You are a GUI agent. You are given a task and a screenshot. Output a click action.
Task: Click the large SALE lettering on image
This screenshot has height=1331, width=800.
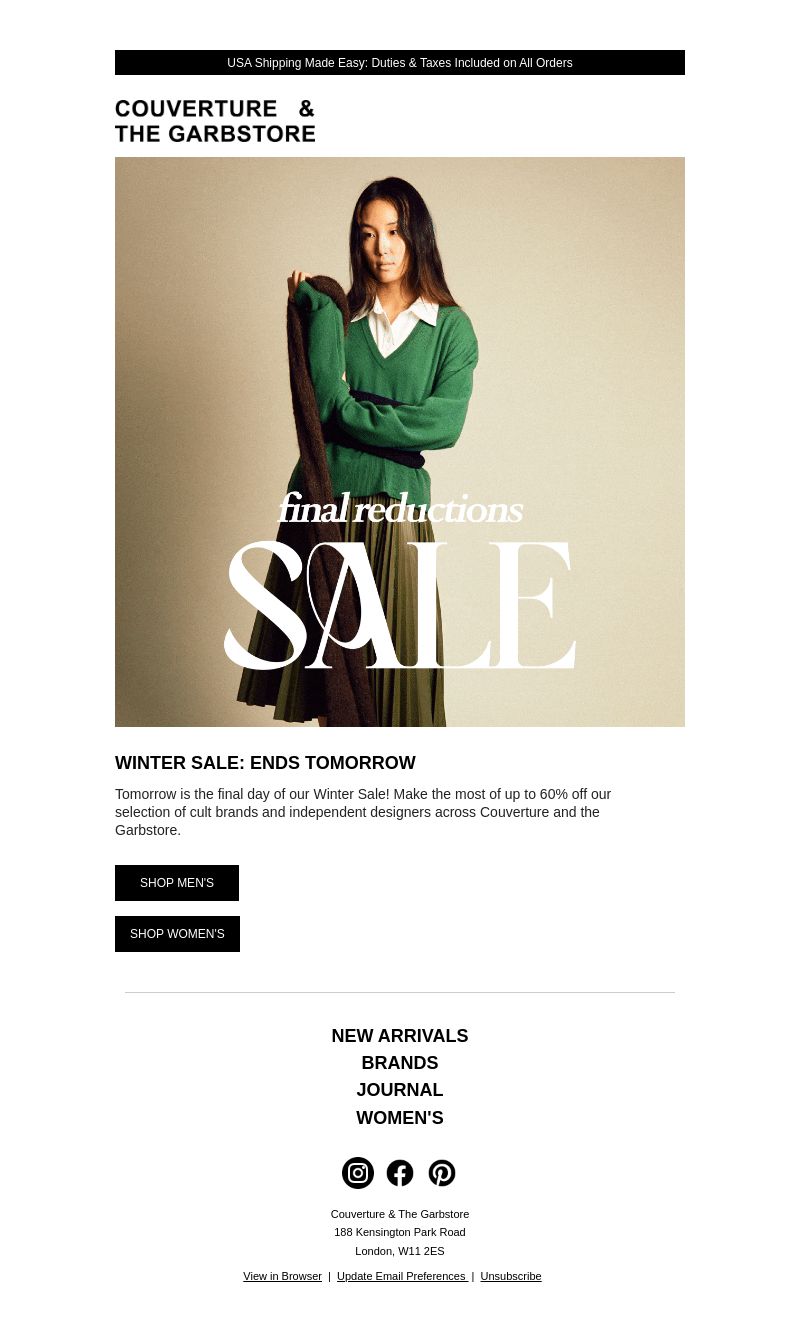point(400,605)
